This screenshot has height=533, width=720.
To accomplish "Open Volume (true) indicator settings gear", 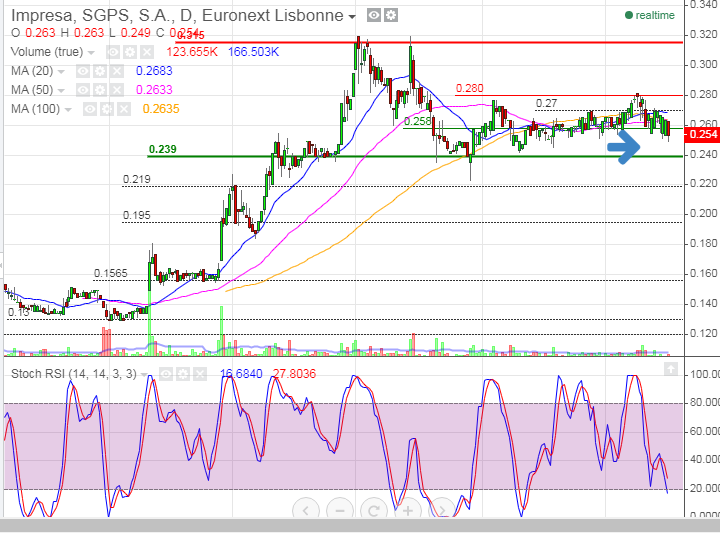I will point(130,52).
